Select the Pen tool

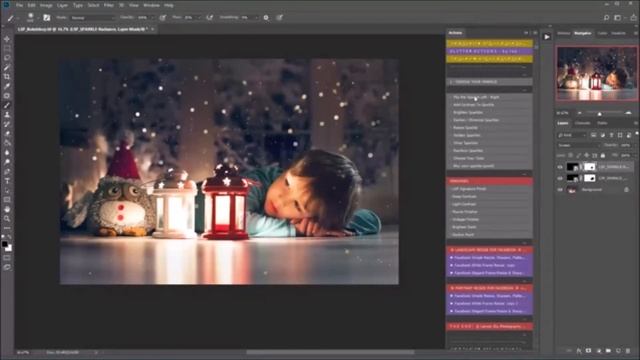click(7, 171)
